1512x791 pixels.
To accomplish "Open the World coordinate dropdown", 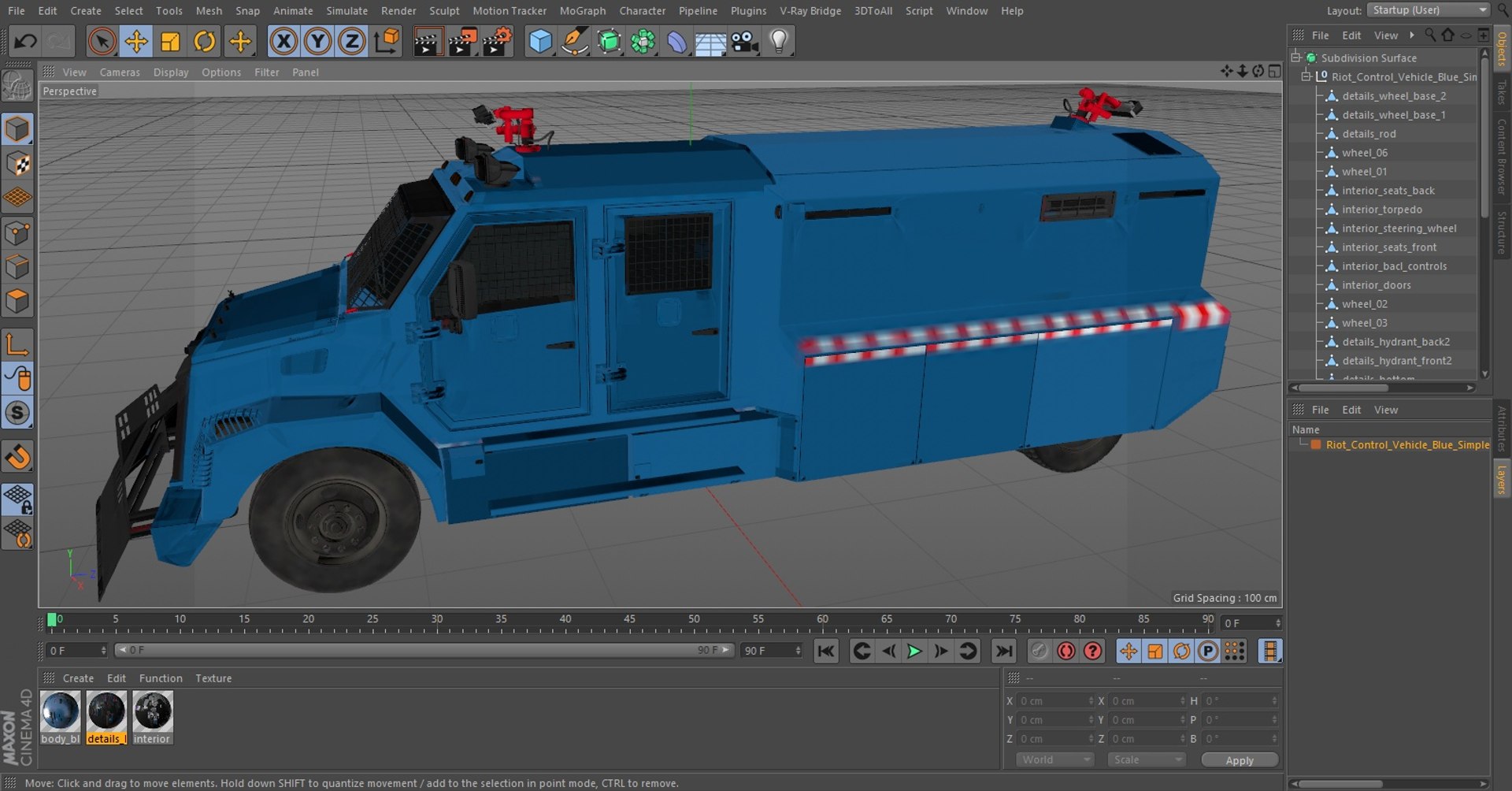I will (x=1054, y=760).
